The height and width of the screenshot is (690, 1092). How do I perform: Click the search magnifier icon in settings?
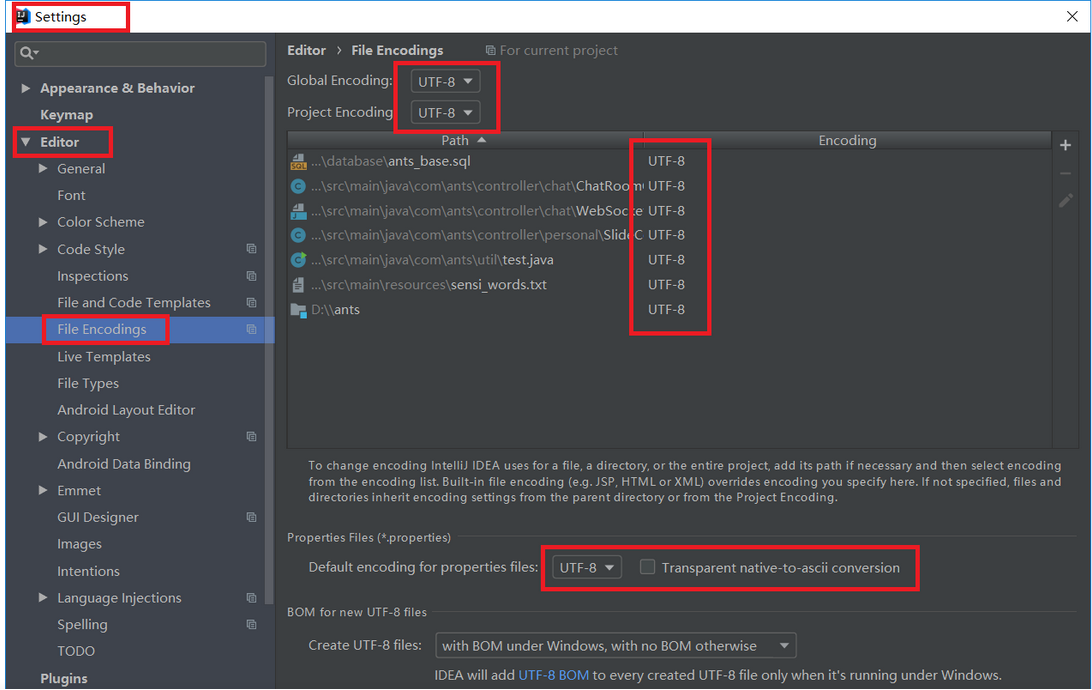tap(28, 53)
